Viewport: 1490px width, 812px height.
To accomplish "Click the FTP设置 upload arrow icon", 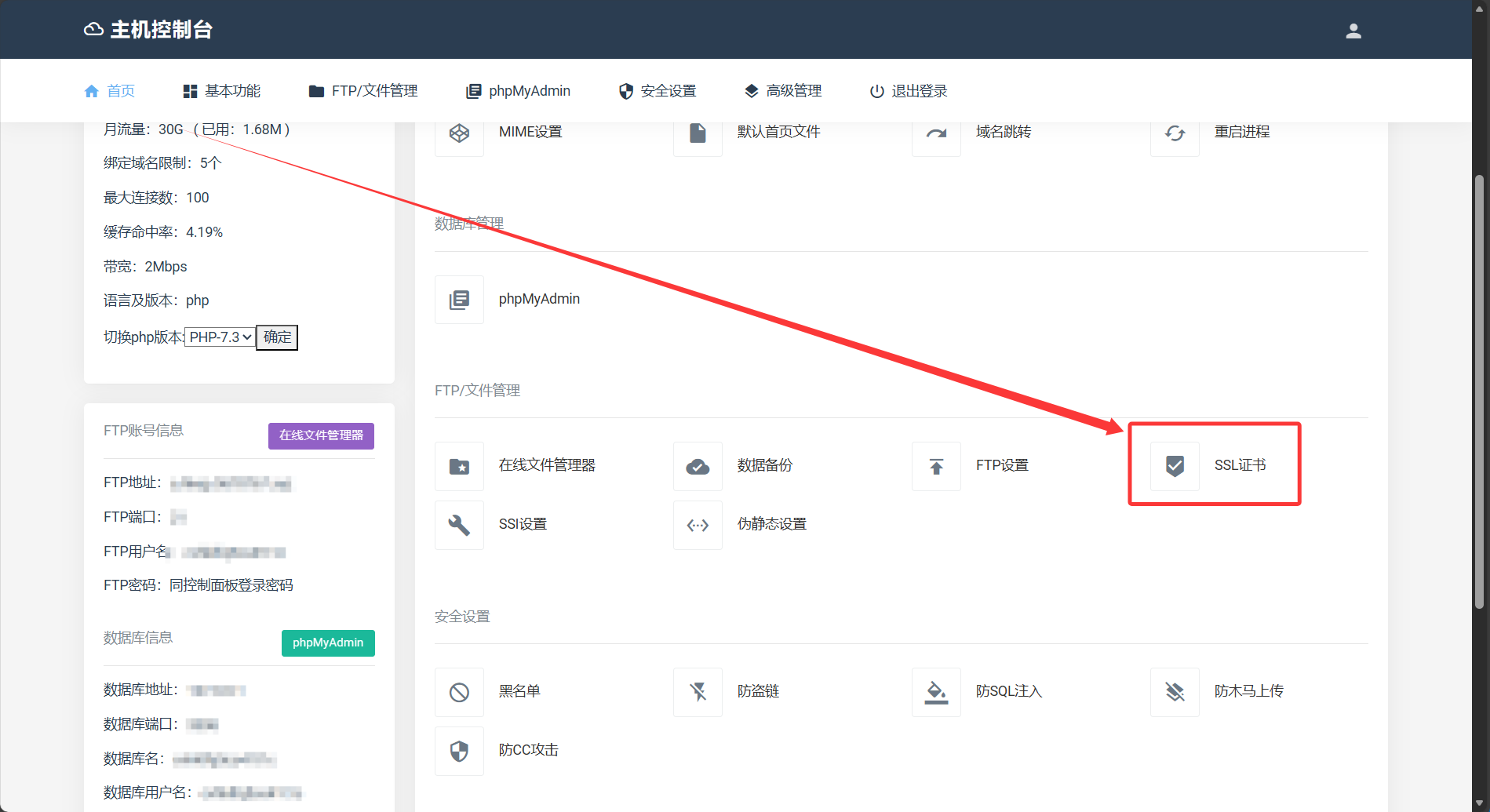I will click(x=936, y=466).
